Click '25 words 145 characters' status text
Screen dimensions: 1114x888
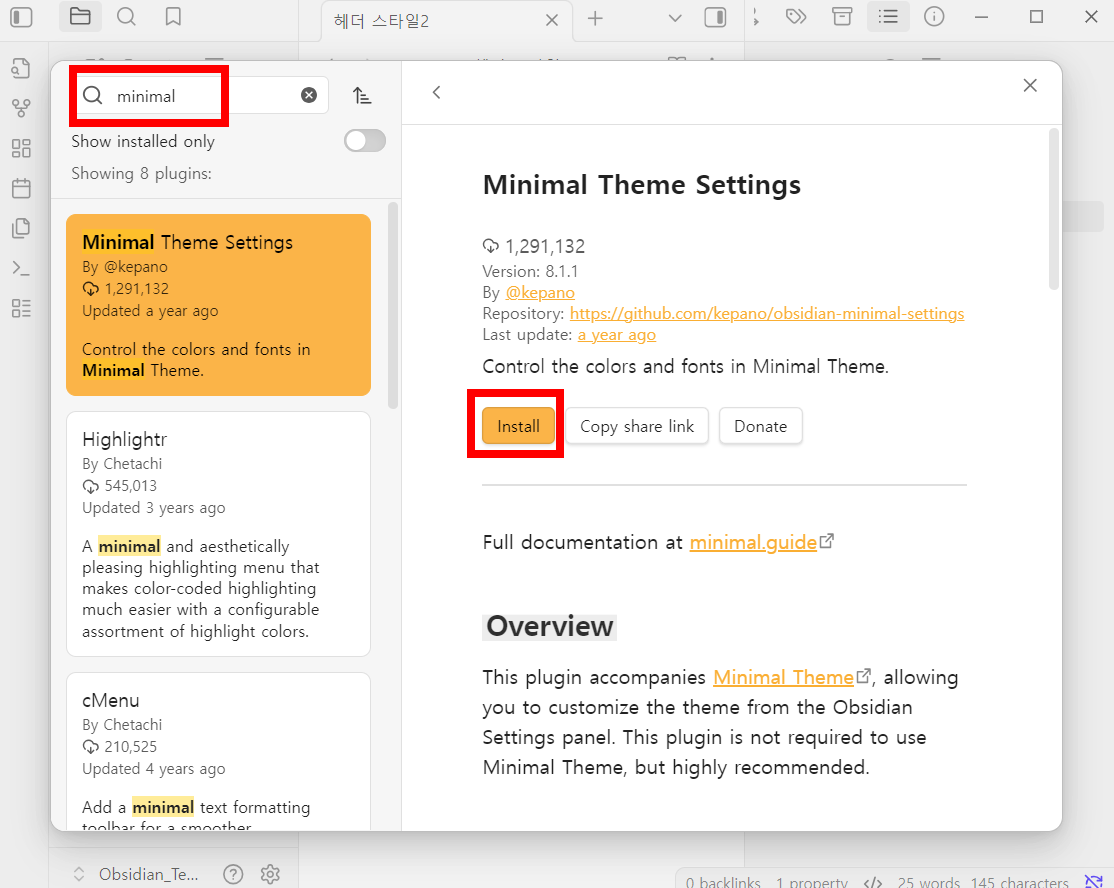[x=983, y=882]
